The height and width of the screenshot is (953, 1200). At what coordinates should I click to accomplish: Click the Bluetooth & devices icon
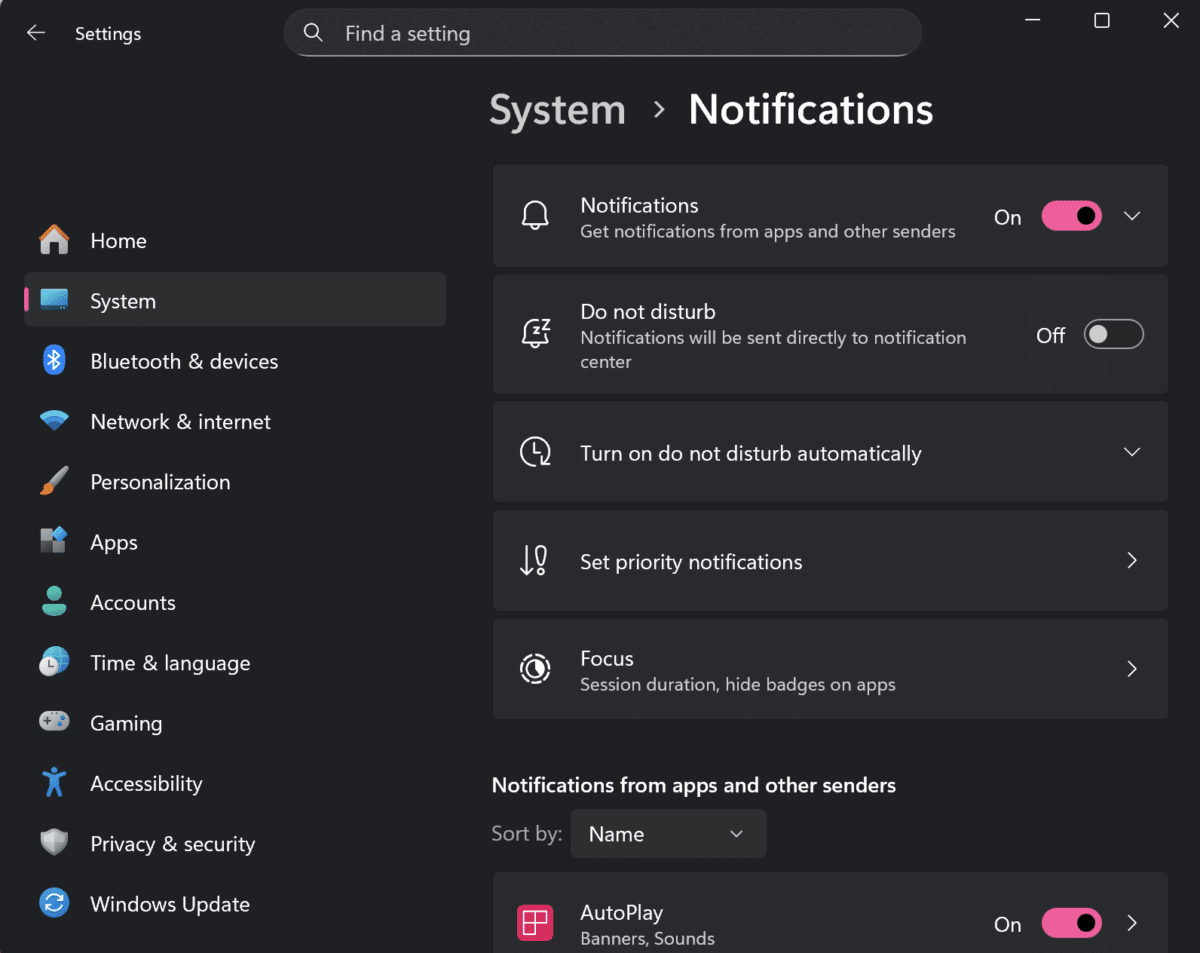[54, 361]
